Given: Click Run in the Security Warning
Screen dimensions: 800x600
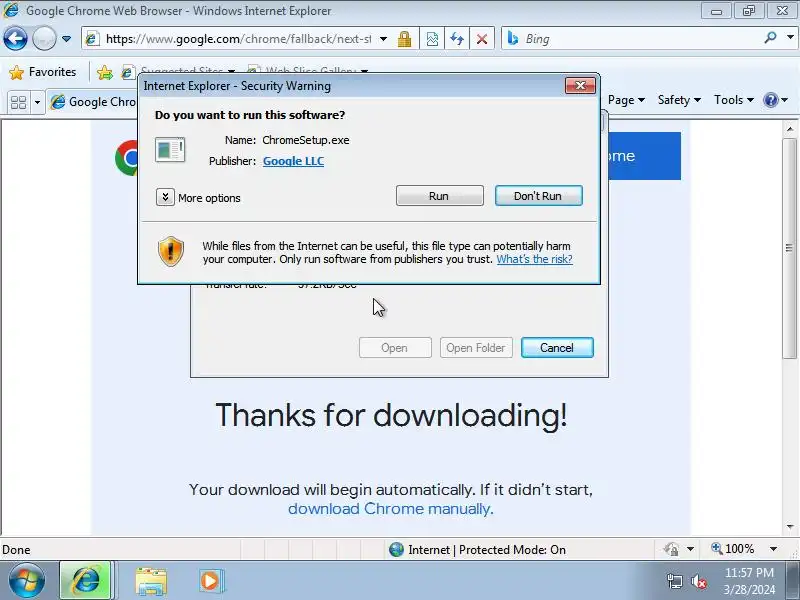Looking at the screenshot, I should [x=439, y=196].
